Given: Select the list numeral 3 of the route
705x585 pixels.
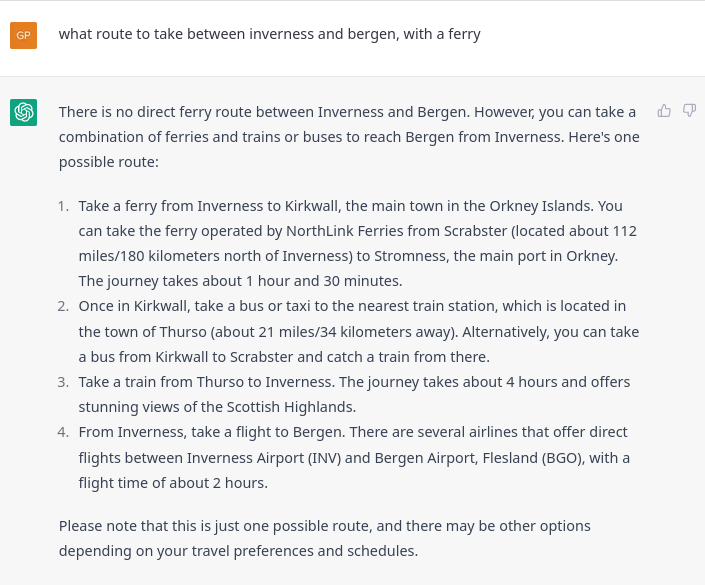Looking at the screenshot, I should pos(63,382).
